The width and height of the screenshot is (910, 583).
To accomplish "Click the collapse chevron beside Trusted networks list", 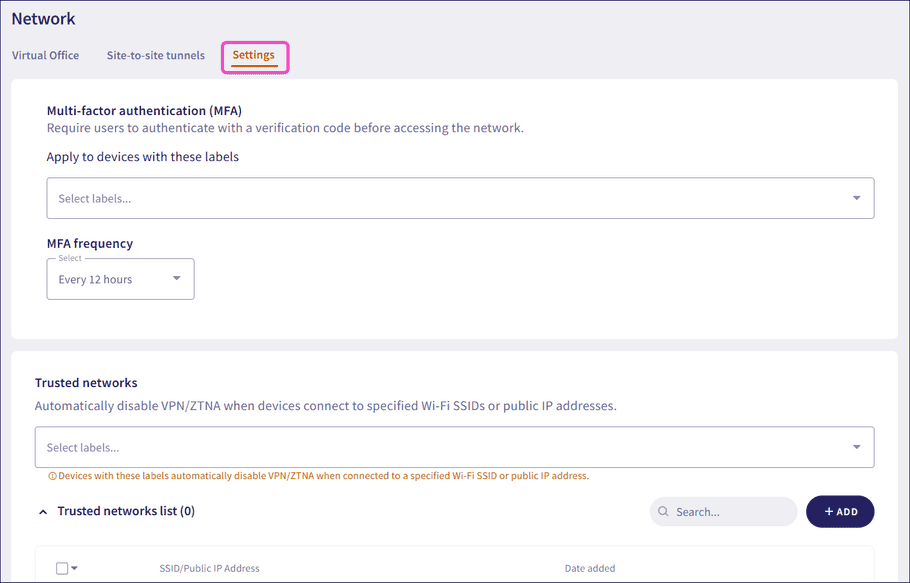I will tap(42, 510).
